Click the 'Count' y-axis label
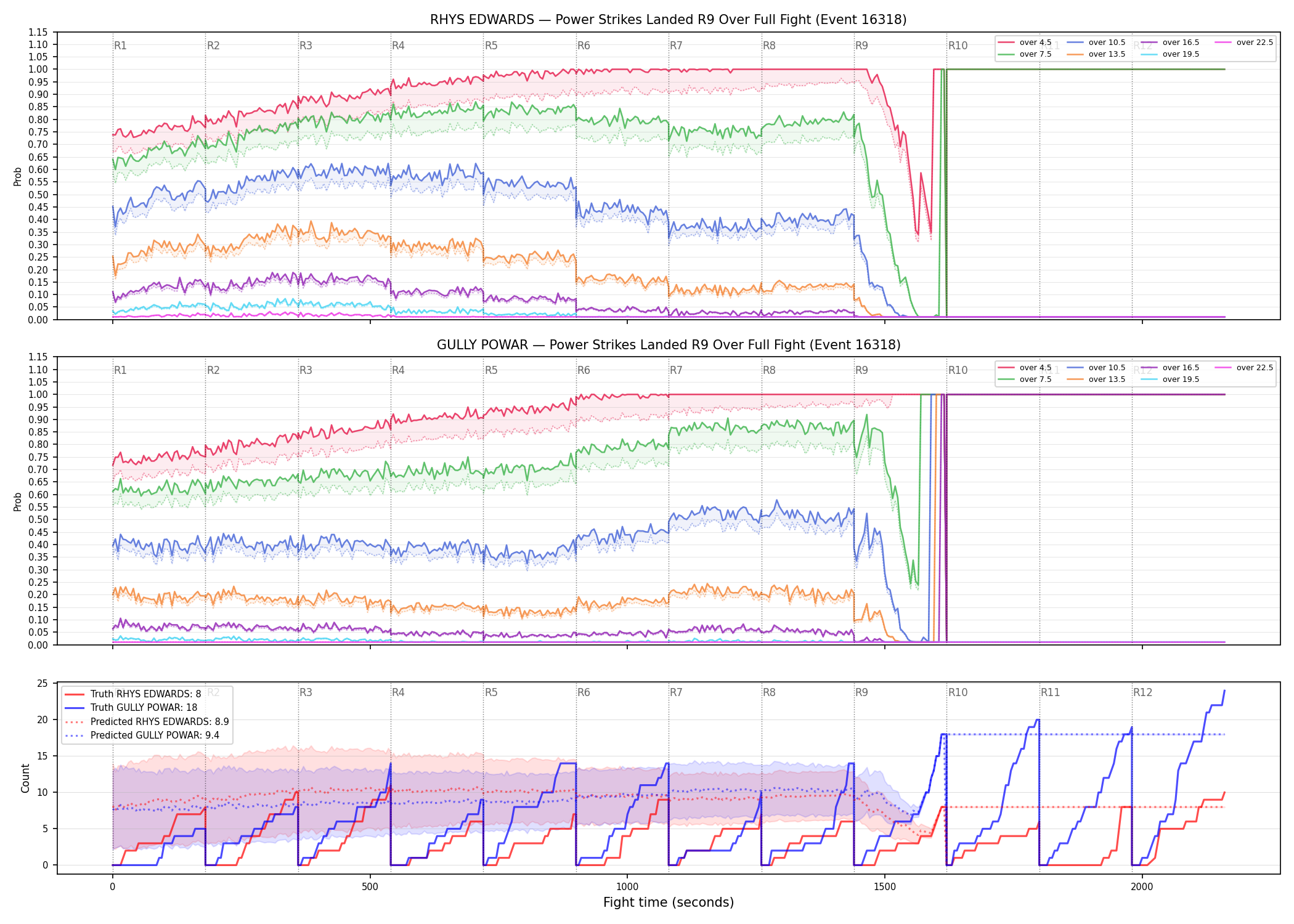This screenshot has height=924, width=1294. click(x=25, y=778)
